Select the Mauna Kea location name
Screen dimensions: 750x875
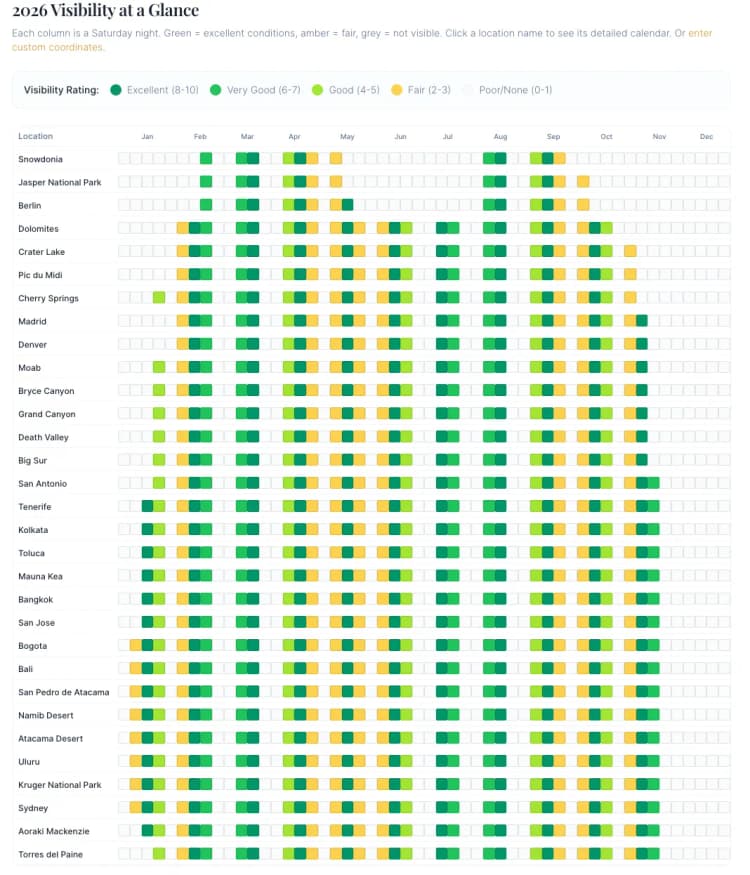pos(41,576)
